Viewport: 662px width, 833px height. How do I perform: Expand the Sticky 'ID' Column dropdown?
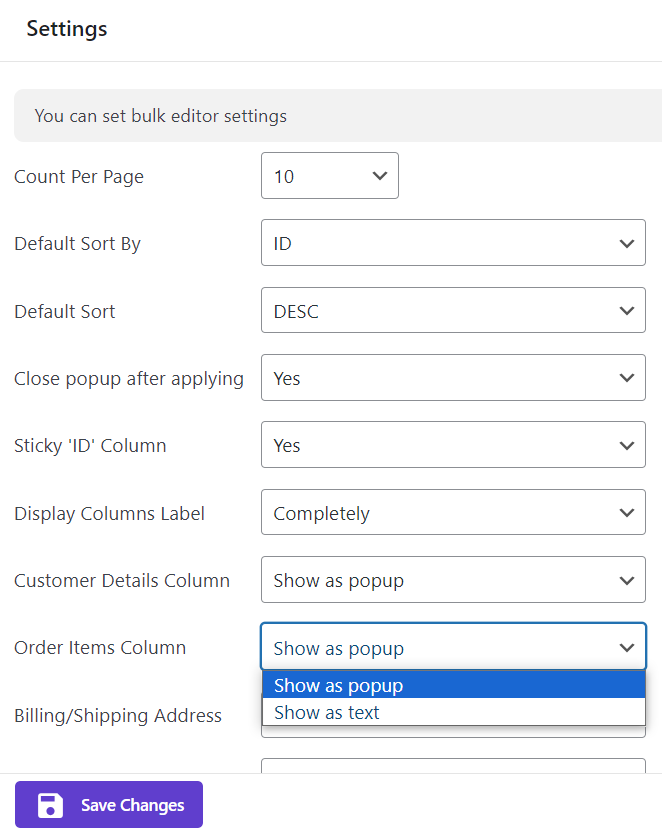click(x=453, y=445)
